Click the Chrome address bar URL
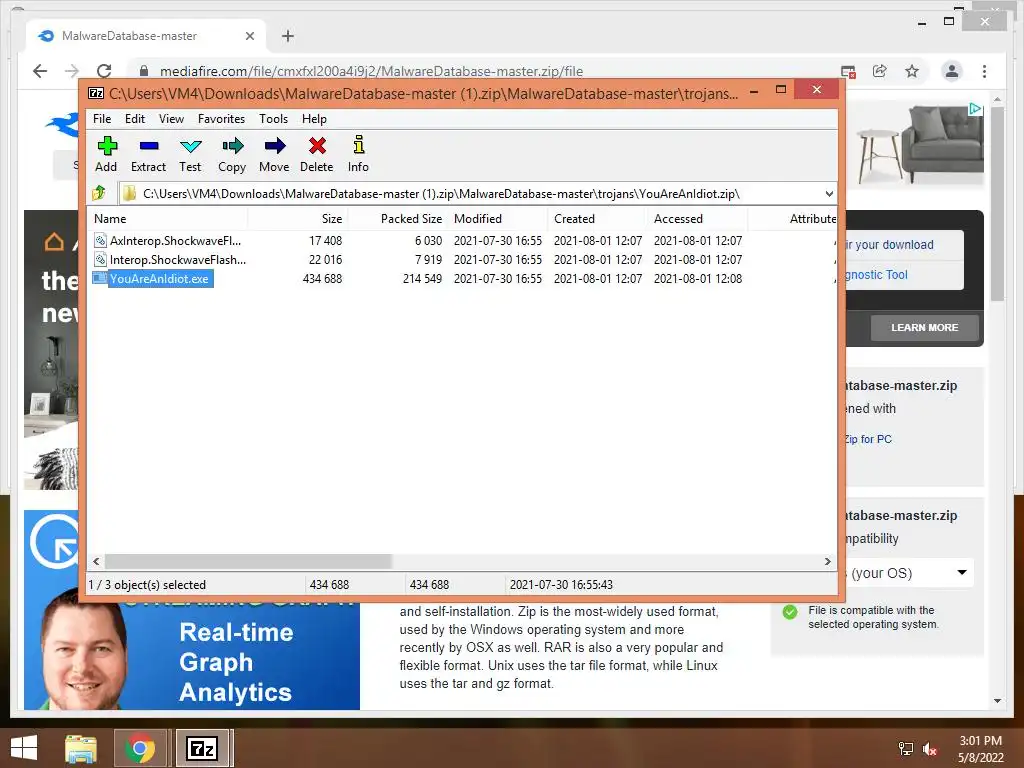Image resolution: width=1024 pixels, height=768 pixels. coord(371,71)
